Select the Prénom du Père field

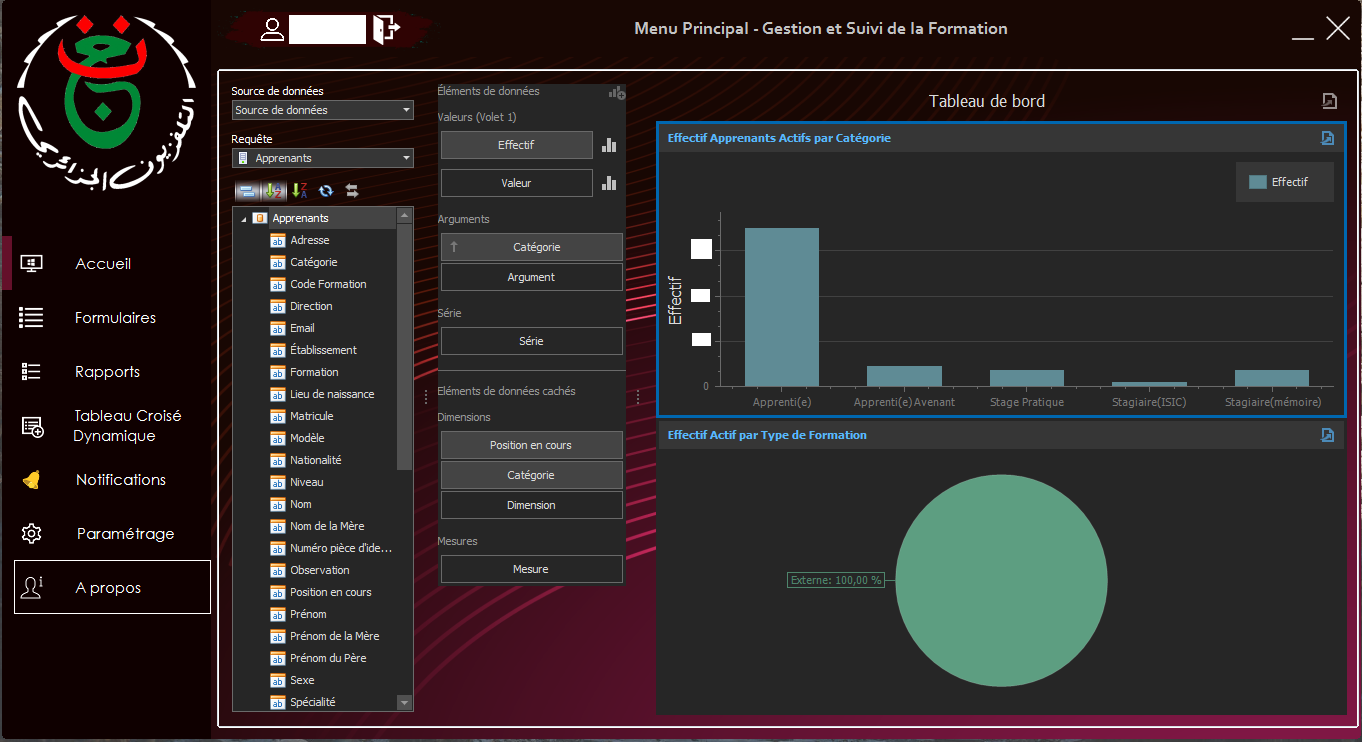tap(328, 658)
